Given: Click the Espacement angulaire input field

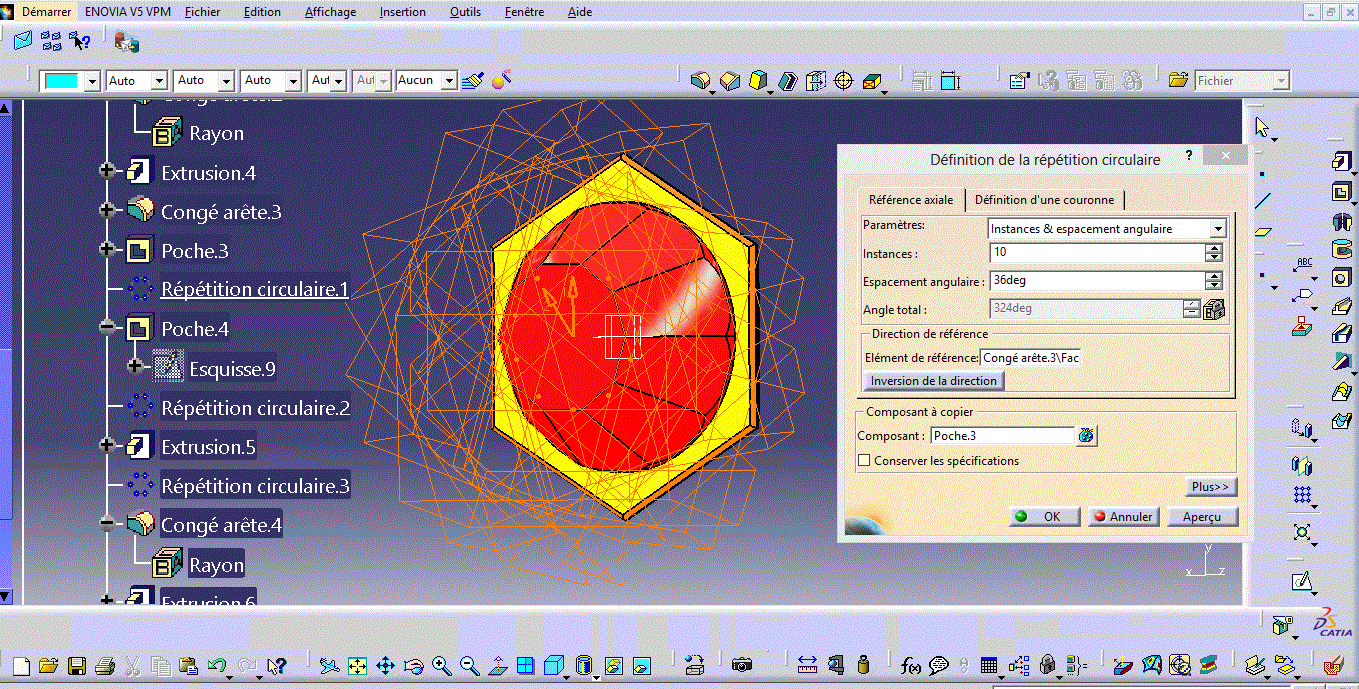Looking at the screenshot, I should (1098, 281).
